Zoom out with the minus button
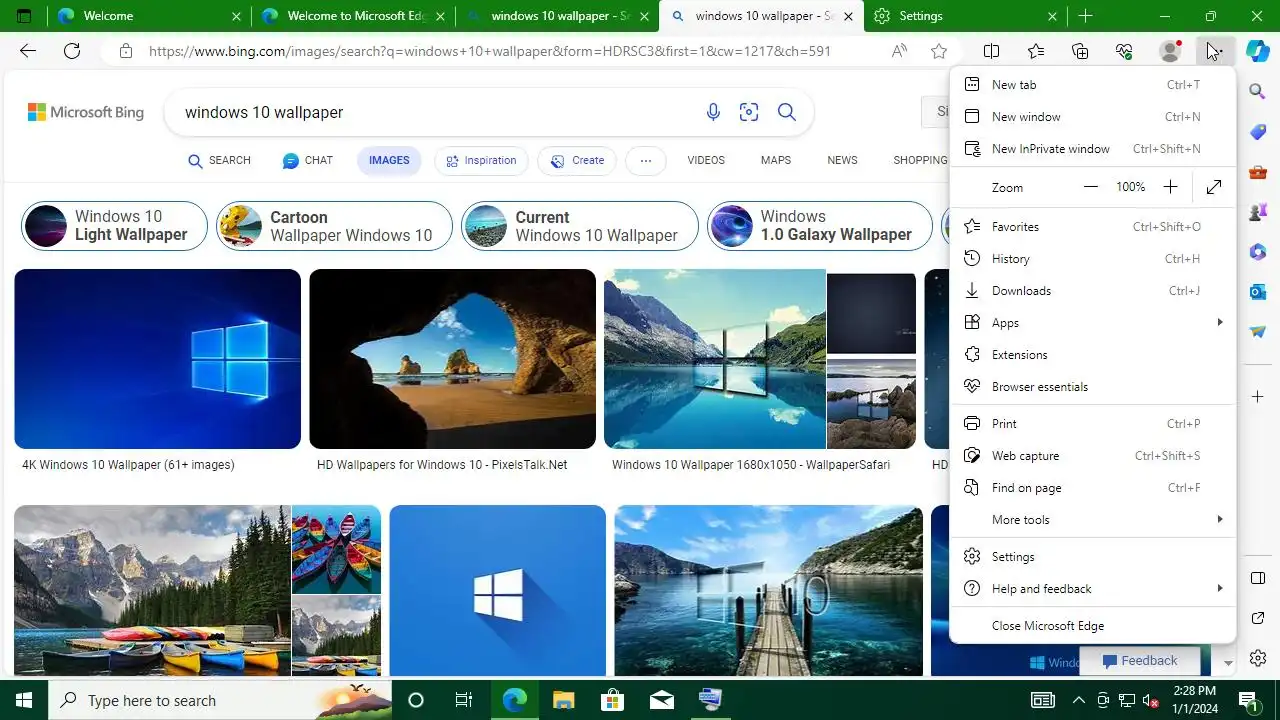 [1091, 187]
